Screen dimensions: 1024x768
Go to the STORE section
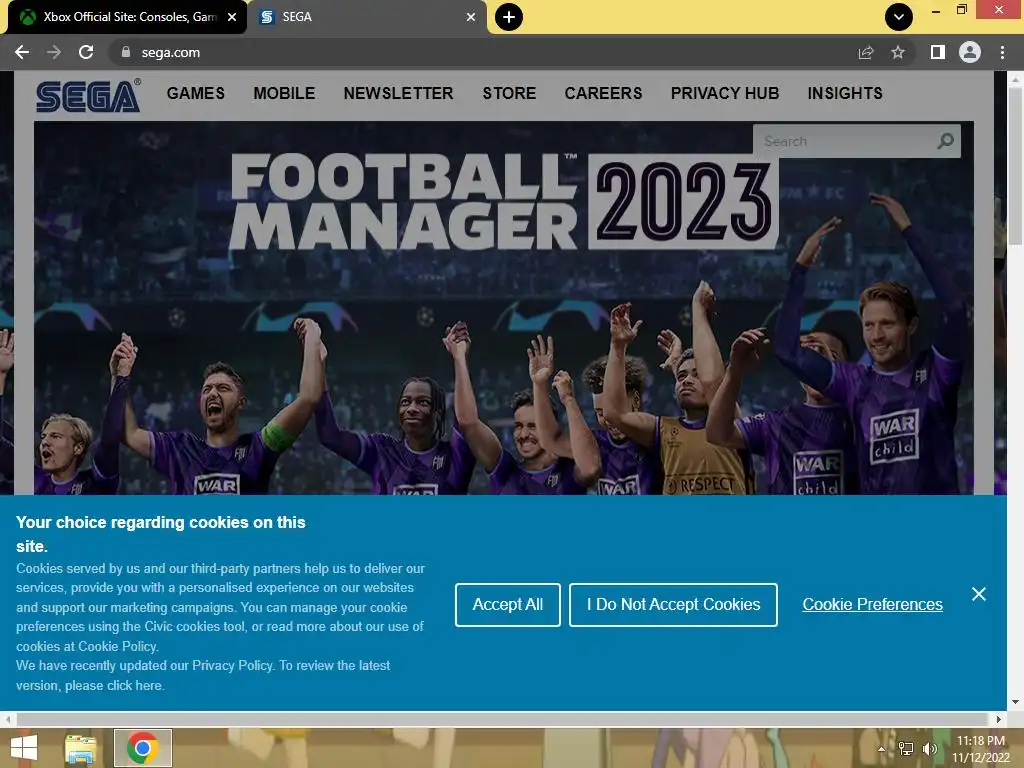[509, 93]
